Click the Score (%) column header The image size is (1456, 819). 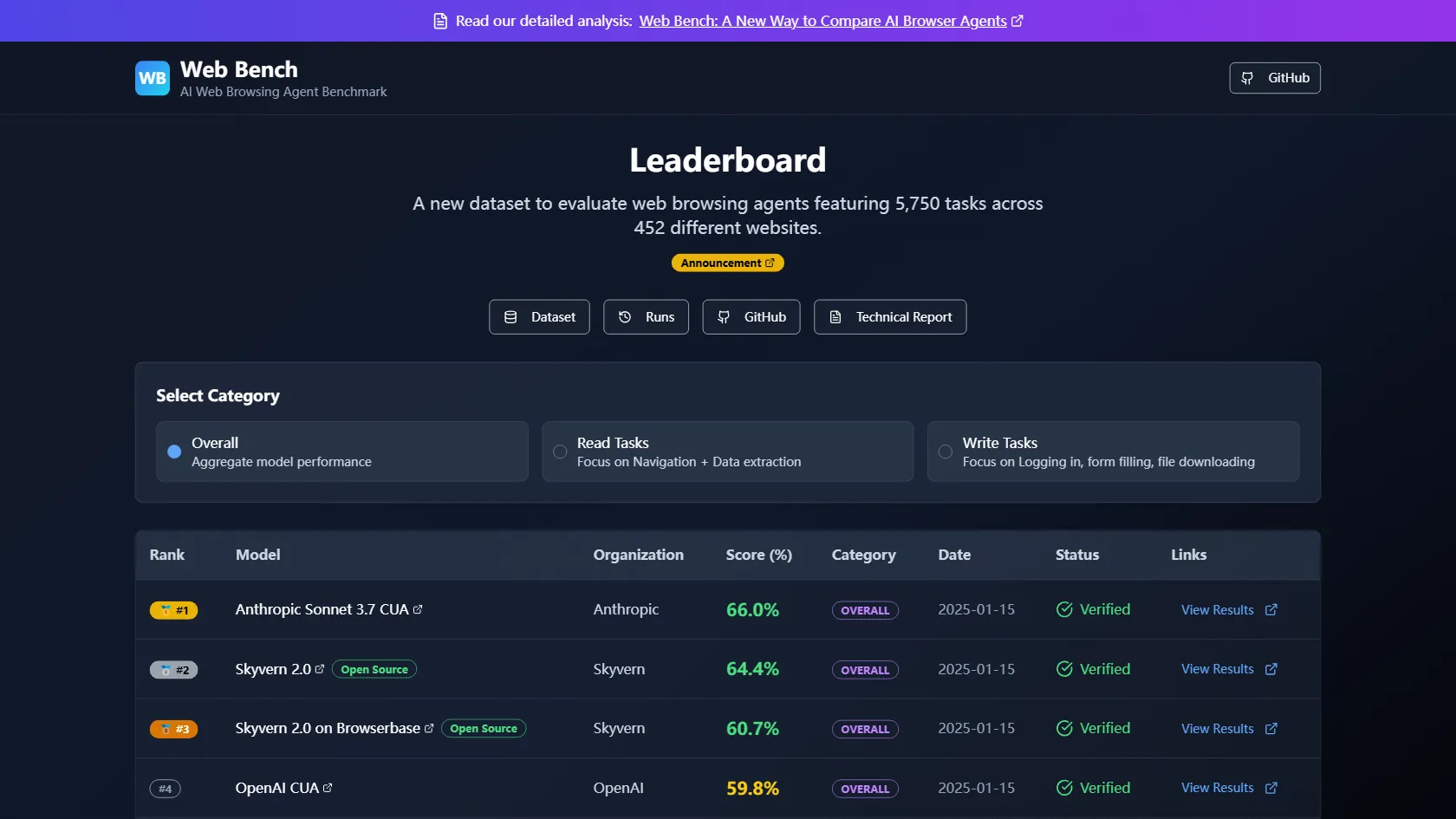[x=759, y=555]
